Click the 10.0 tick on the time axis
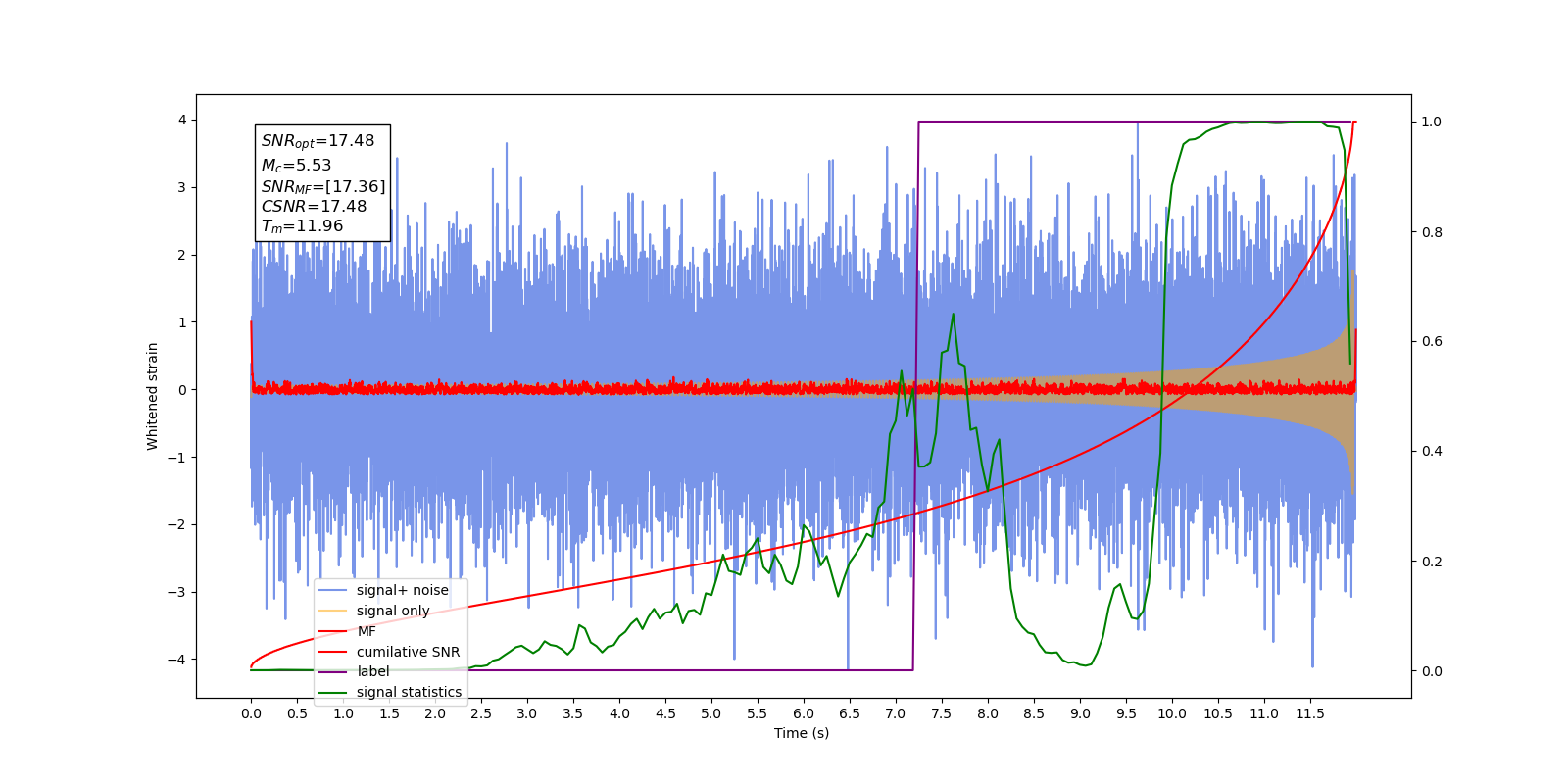This screenshot has width=1568, height=784. [1172, 713]
